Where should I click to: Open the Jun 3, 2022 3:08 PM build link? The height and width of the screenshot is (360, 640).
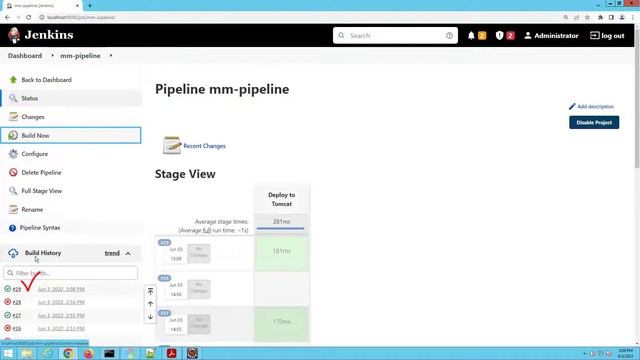pyautogui.click(x=61, y=289)
